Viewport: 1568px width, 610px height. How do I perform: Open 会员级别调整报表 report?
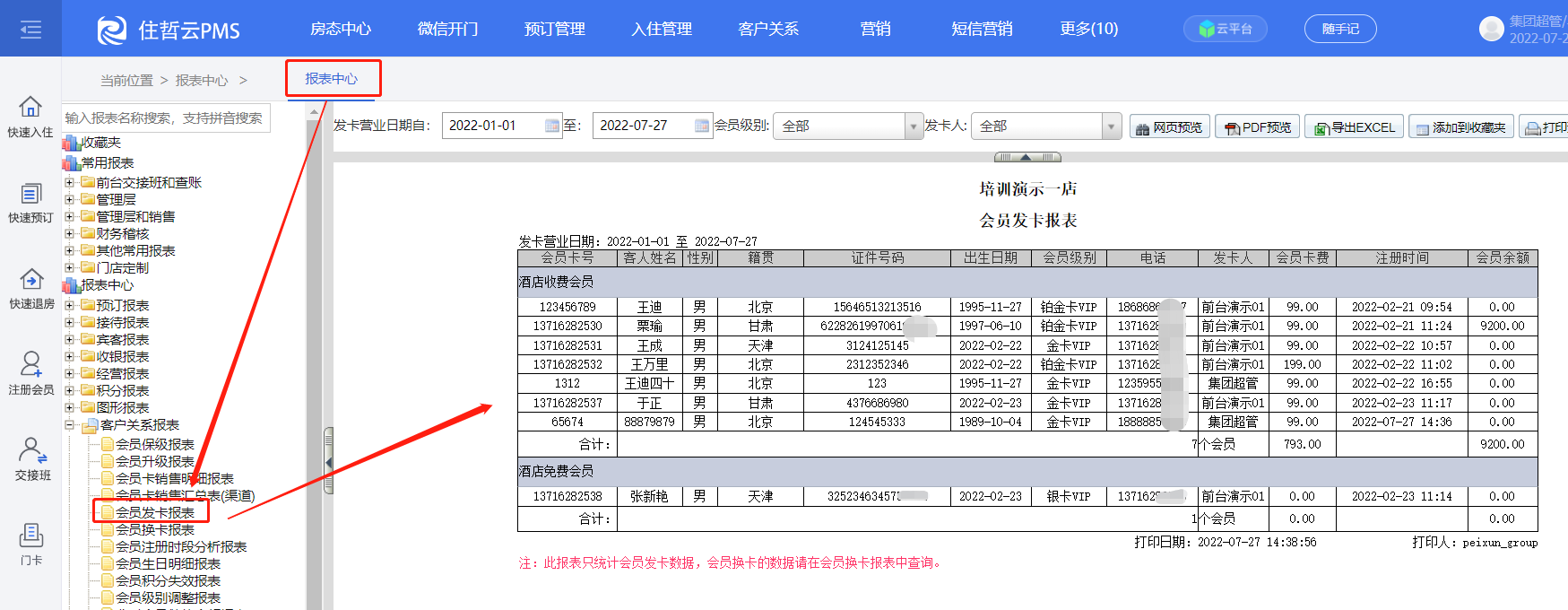168,597
